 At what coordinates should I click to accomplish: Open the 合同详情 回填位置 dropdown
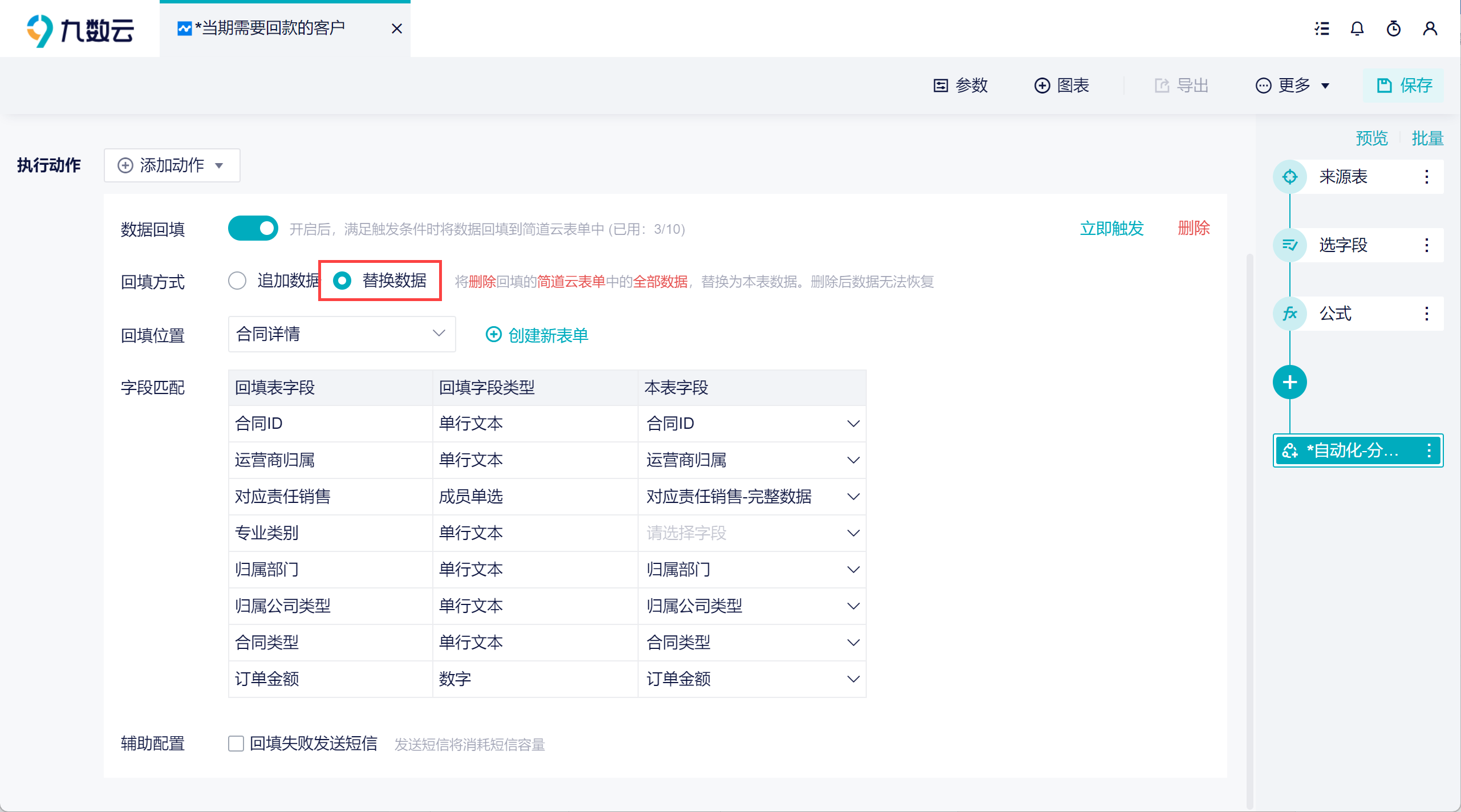[341, 334]
